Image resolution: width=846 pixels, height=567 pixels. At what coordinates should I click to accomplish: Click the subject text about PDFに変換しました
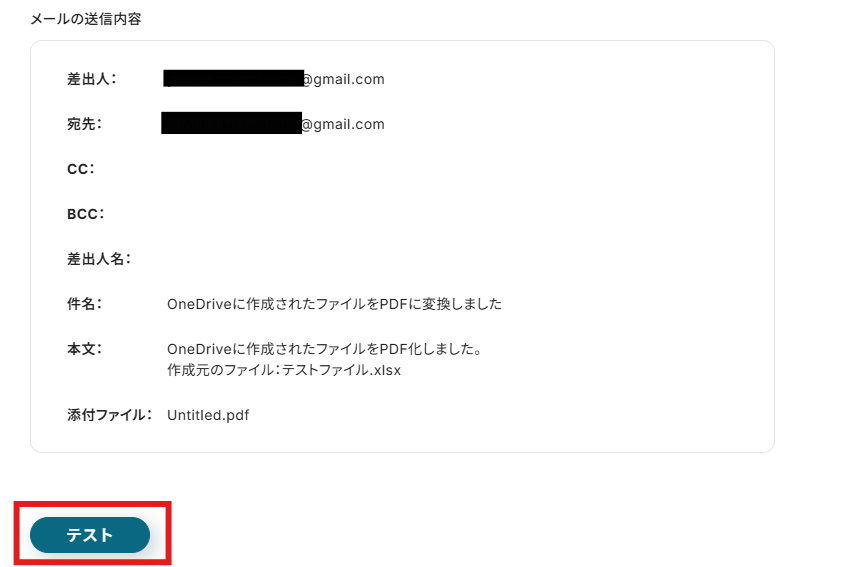pos(334,304)
